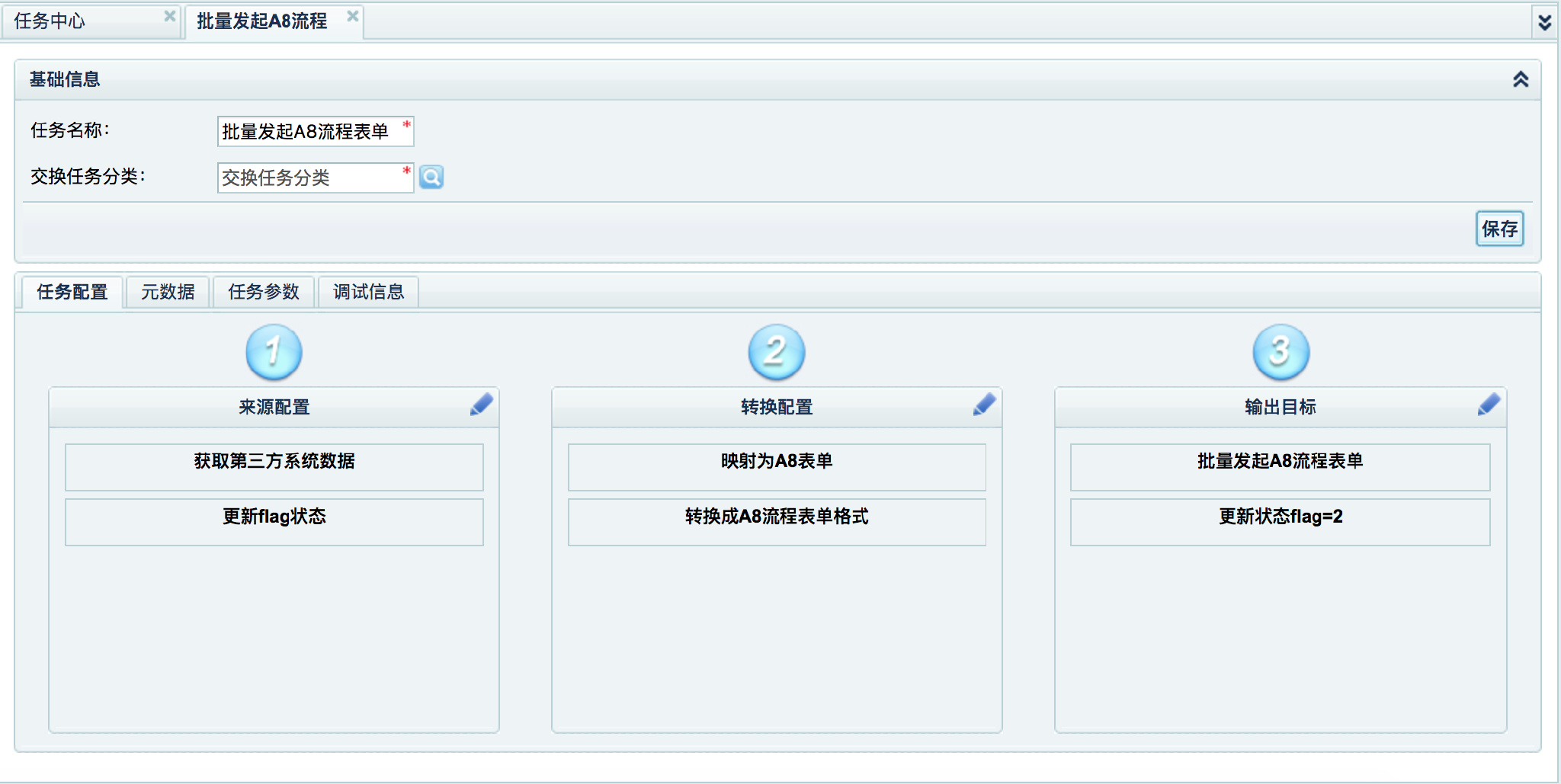Select step 2 circle icon
The width and height of the screenshot is (1561, 784).
777,352
